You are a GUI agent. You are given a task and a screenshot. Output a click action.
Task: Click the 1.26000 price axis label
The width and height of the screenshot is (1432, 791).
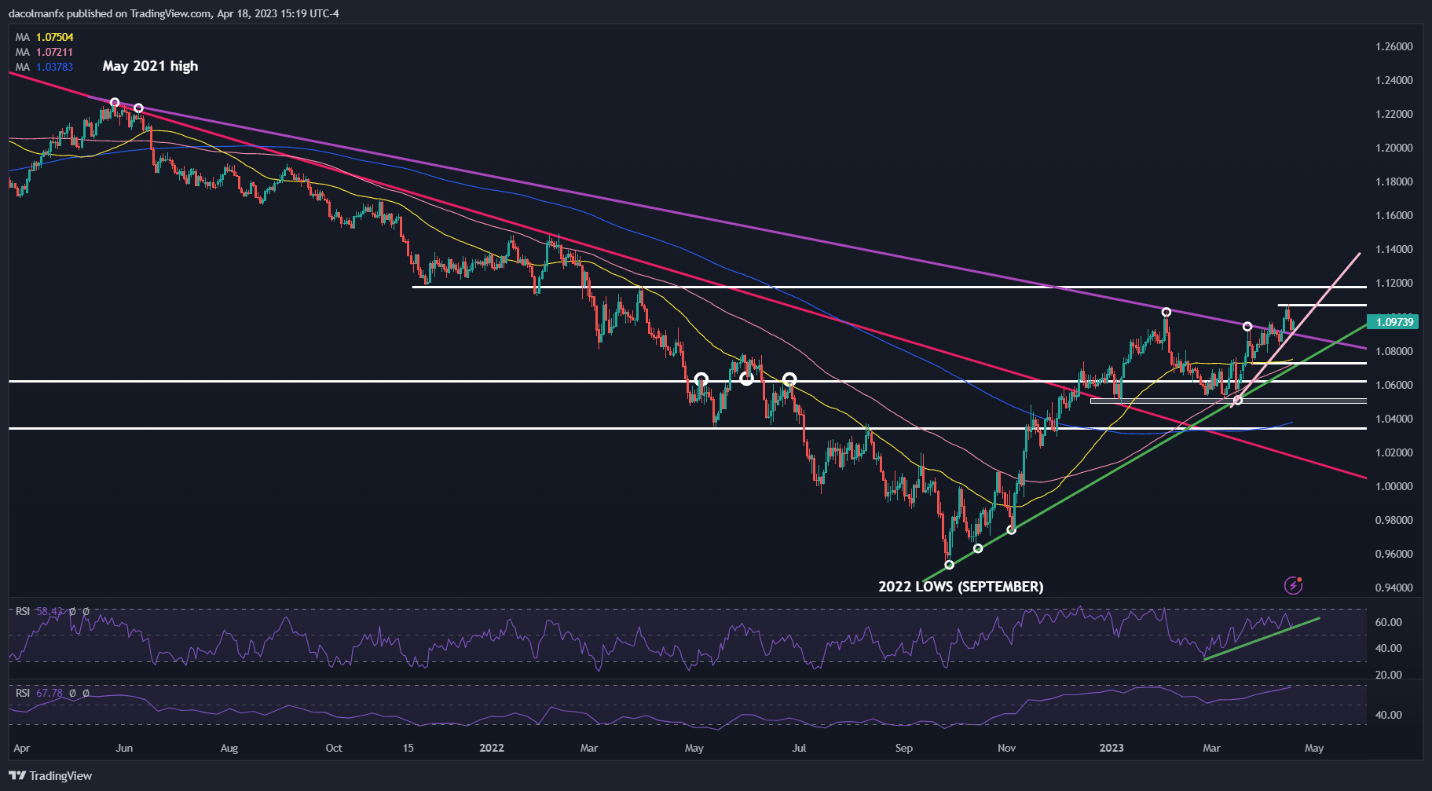pyautogui.click(x=1396, y=47)
